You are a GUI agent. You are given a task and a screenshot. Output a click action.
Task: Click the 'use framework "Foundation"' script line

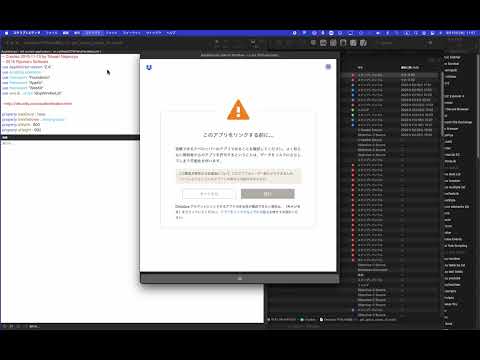tap(26, 77)
